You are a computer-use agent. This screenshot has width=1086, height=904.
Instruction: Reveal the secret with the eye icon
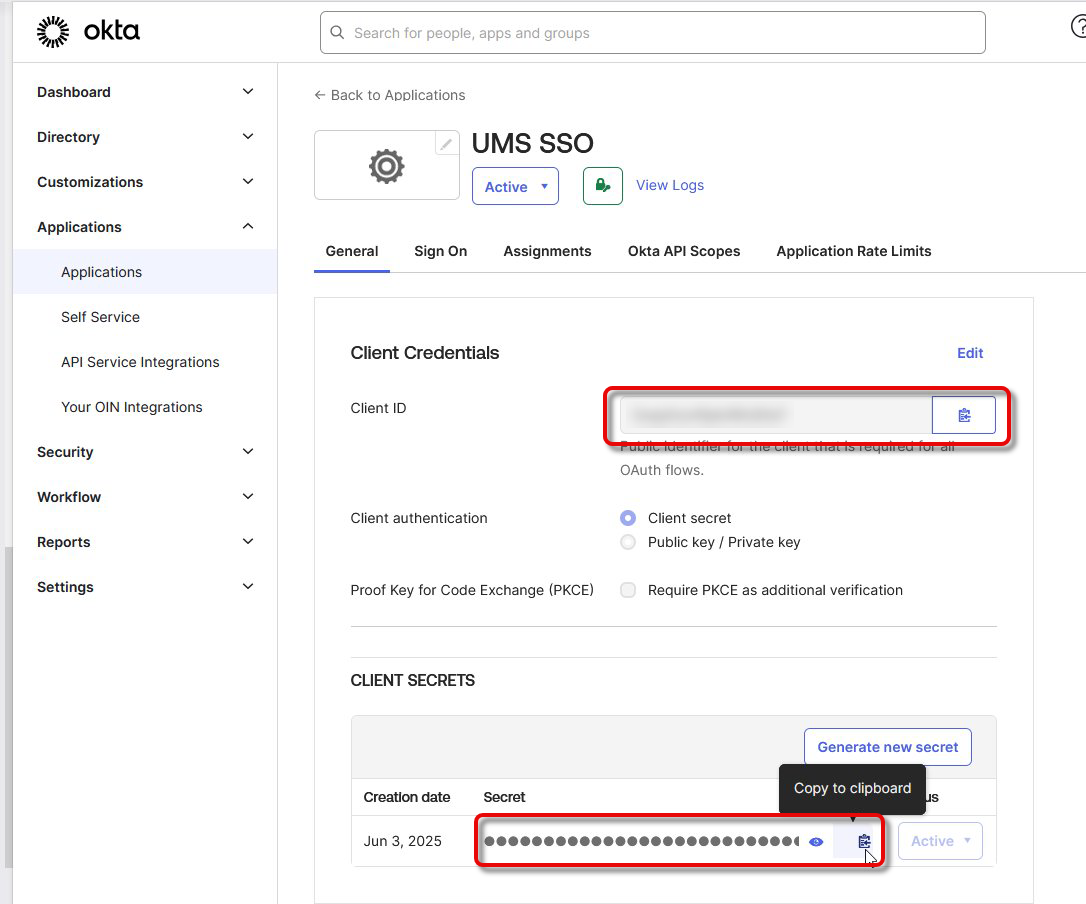click(816, 842)
